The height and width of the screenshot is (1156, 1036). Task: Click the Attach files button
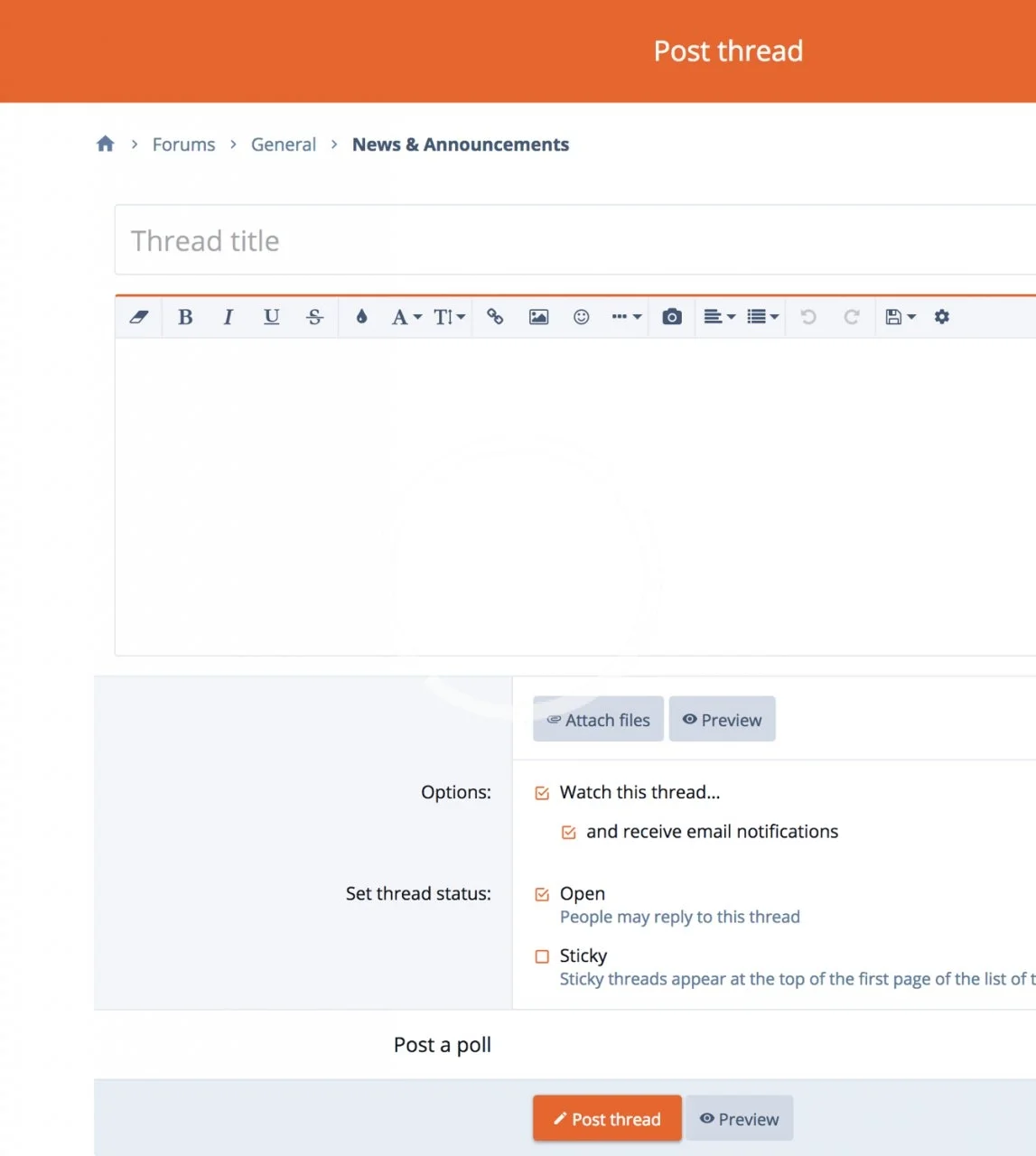598,720
